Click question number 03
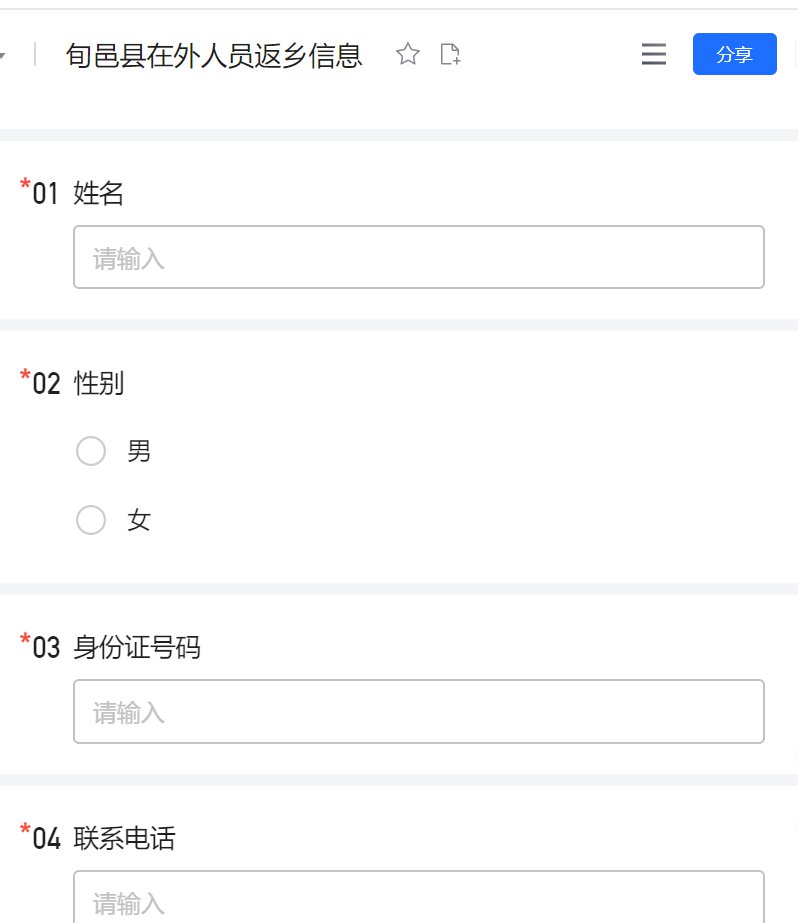798x923 pixels. (x=46, y=648)
